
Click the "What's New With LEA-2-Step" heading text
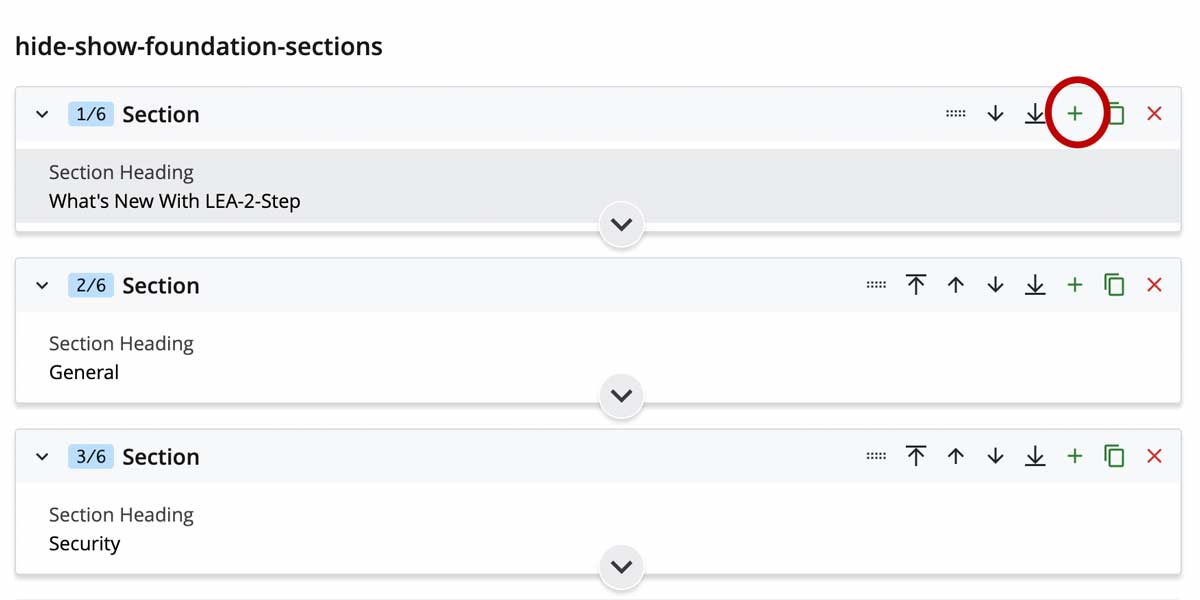(x=174, y=200)
